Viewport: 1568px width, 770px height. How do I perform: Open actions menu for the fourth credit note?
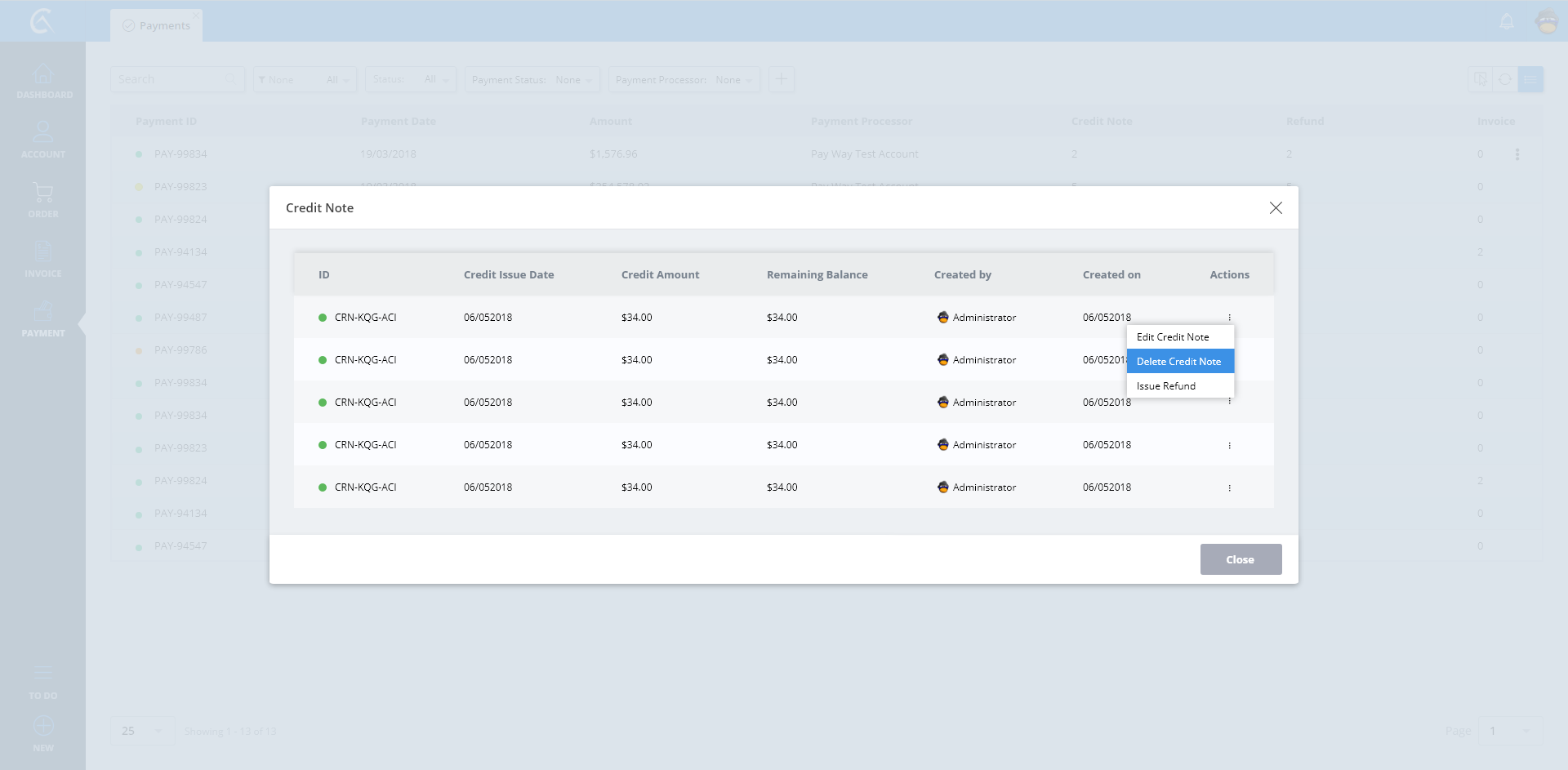(1229, 445)
